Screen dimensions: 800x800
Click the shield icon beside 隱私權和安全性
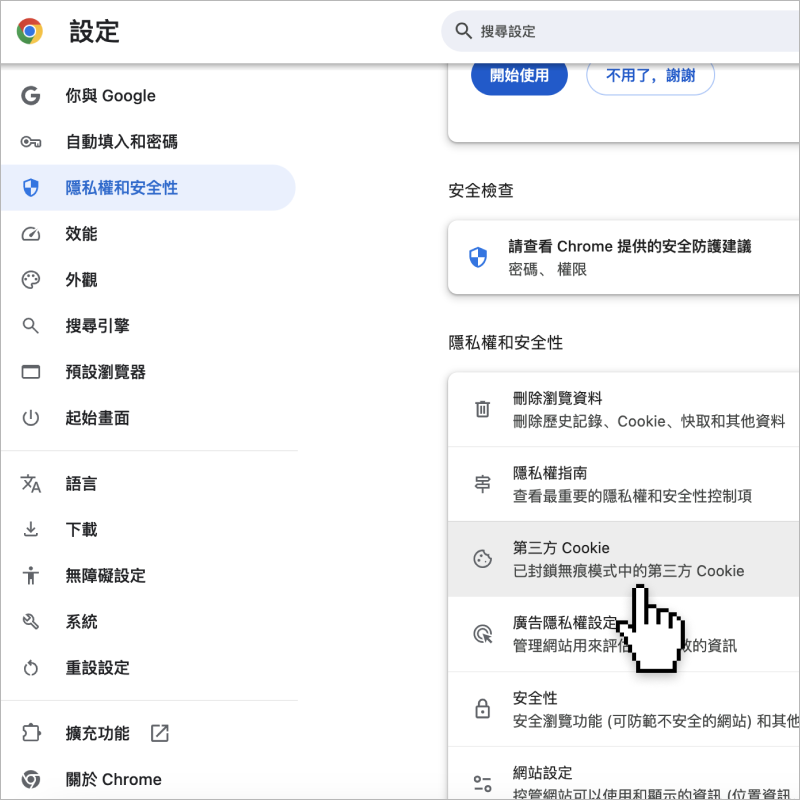point(31,188)
